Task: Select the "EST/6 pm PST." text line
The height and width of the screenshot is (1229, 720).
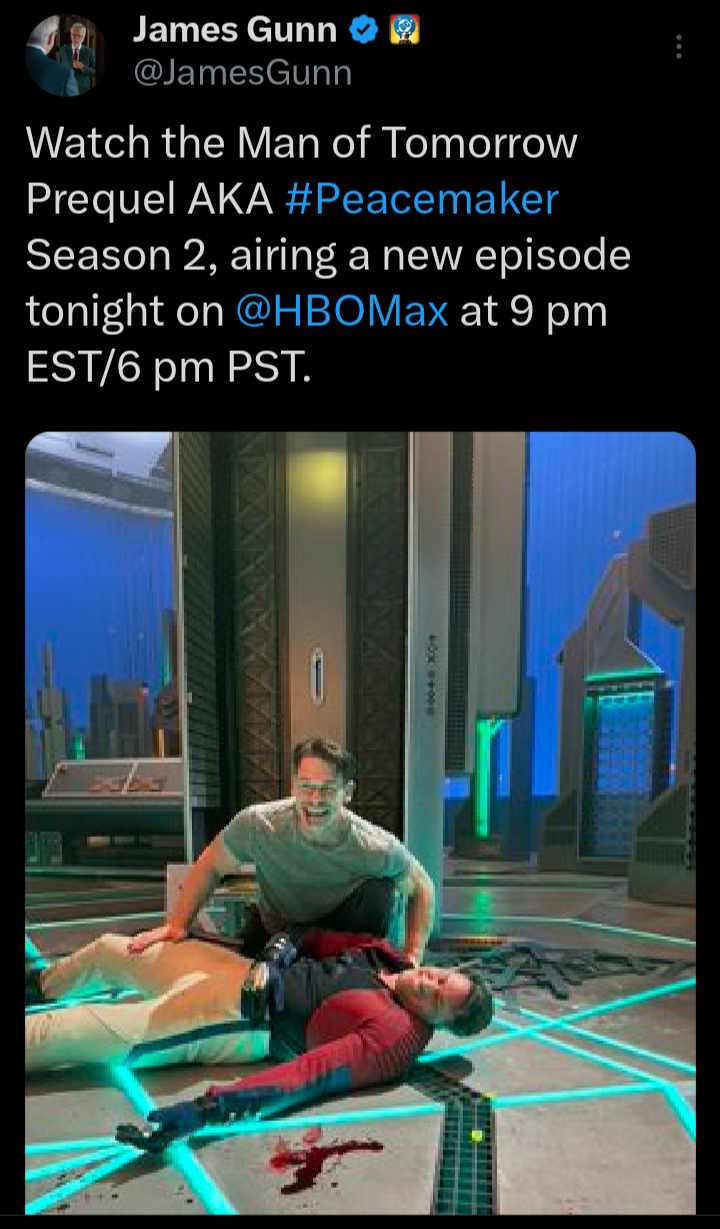Action: (x=169, y=368)
